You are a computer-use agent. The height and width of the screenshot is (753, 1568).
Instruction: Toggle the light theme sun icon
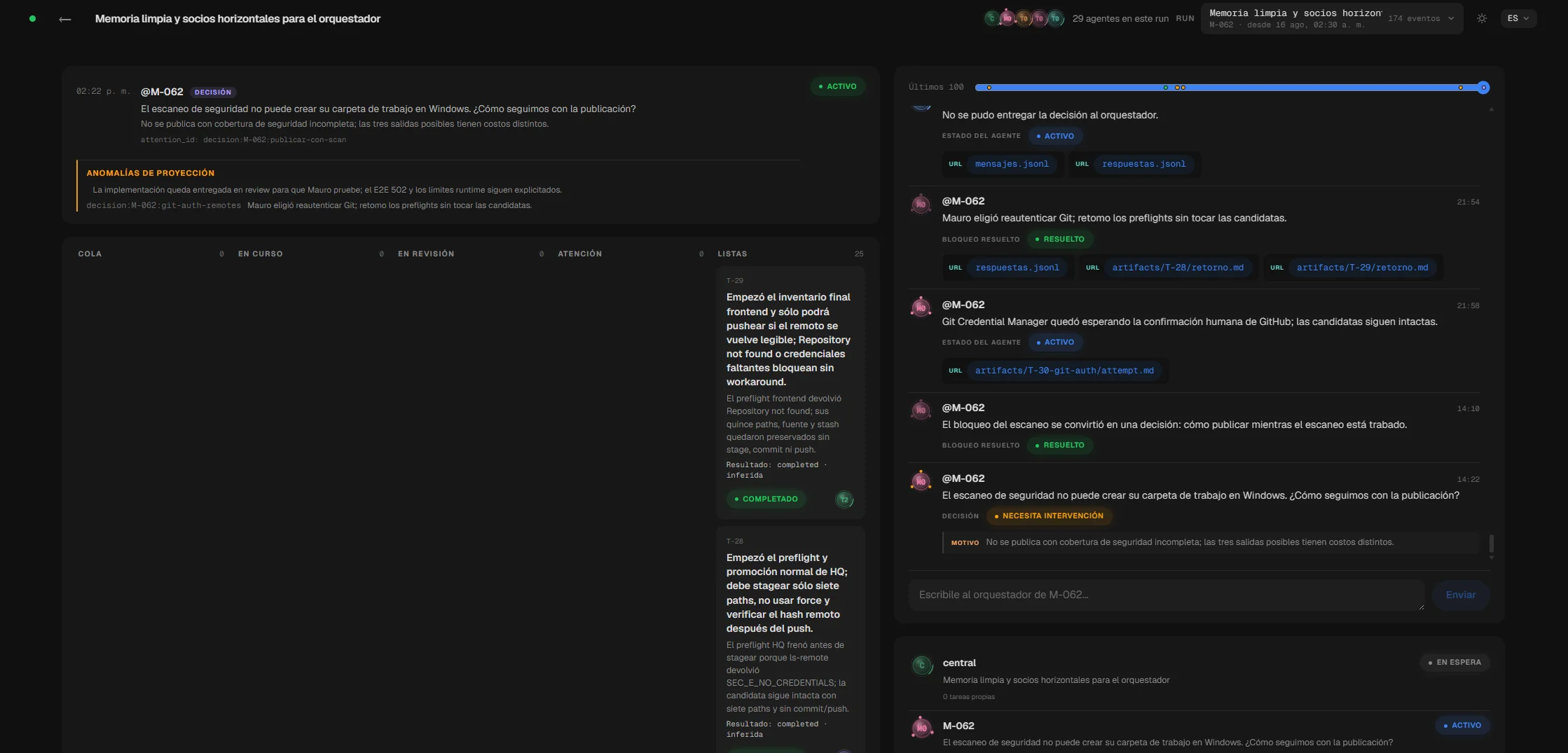coord(1482,19)
